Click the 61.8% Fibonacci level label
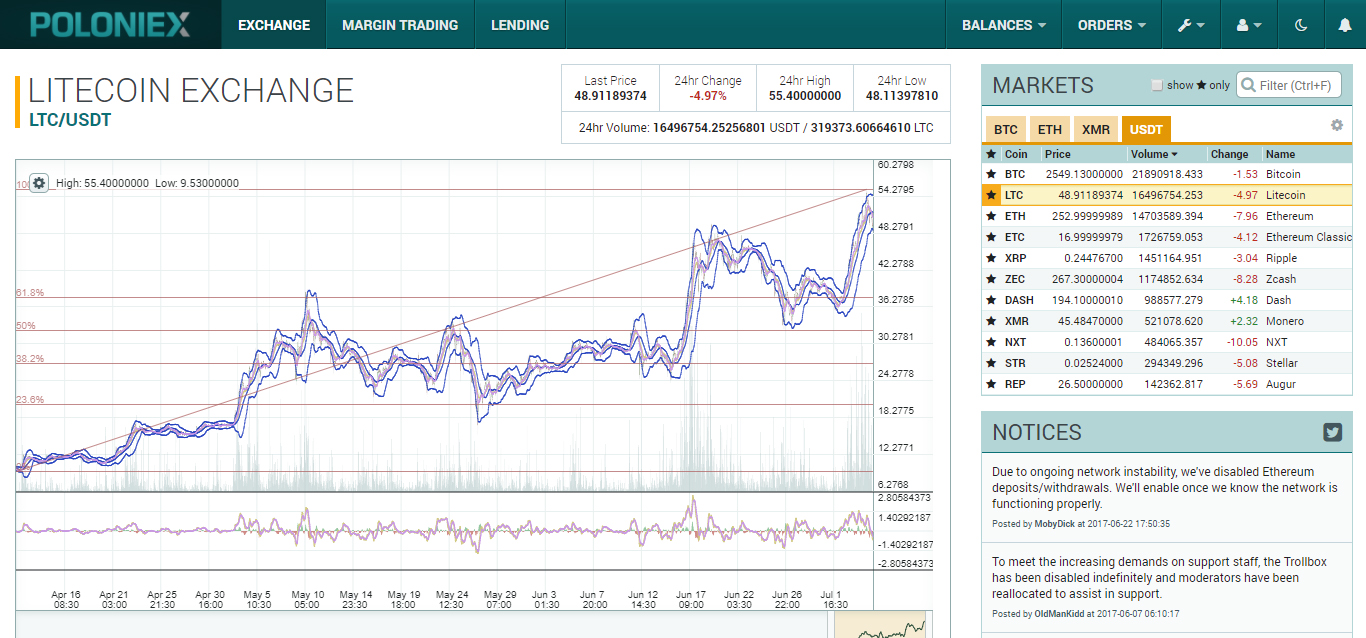The width and height of the screenshot is (1366, 638). (x=30, y=292)
